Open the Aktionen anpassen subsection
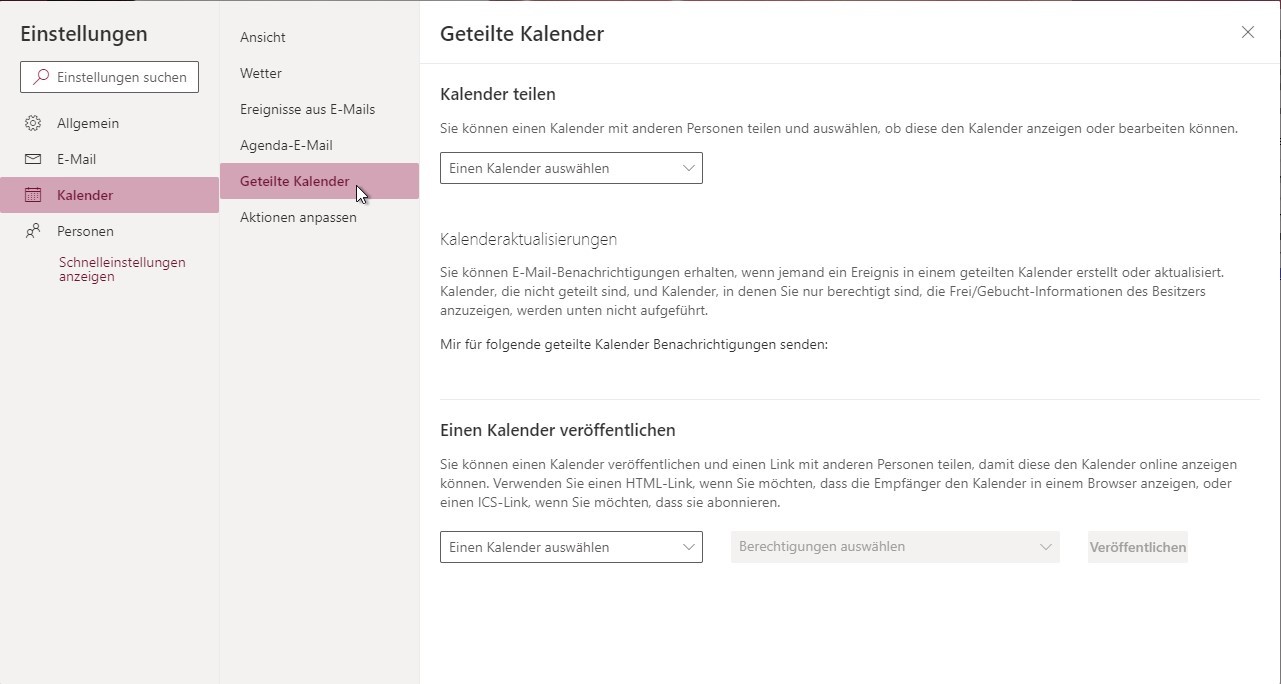The image size is (1281, 684). pos(319,217)
